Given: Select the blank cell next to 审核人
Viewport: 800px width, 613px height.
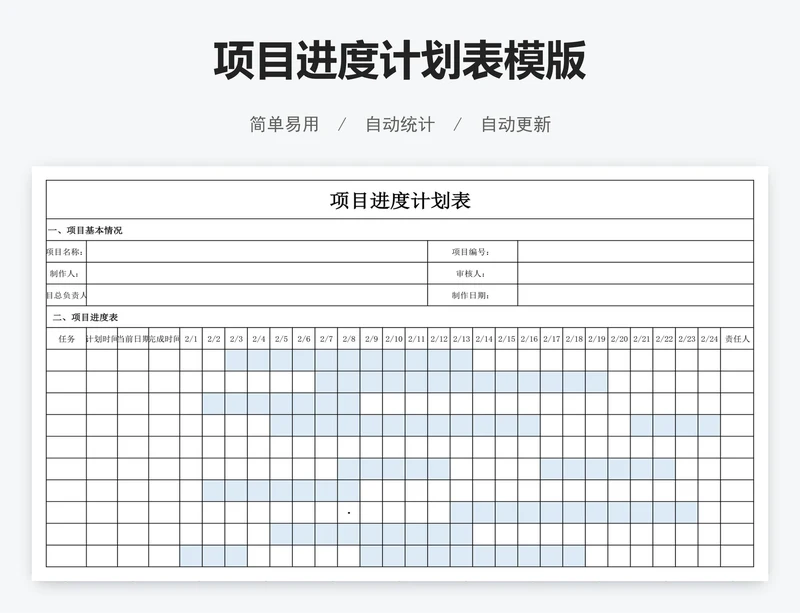Looking at the screenshot, I should click(x=634, y=273).
